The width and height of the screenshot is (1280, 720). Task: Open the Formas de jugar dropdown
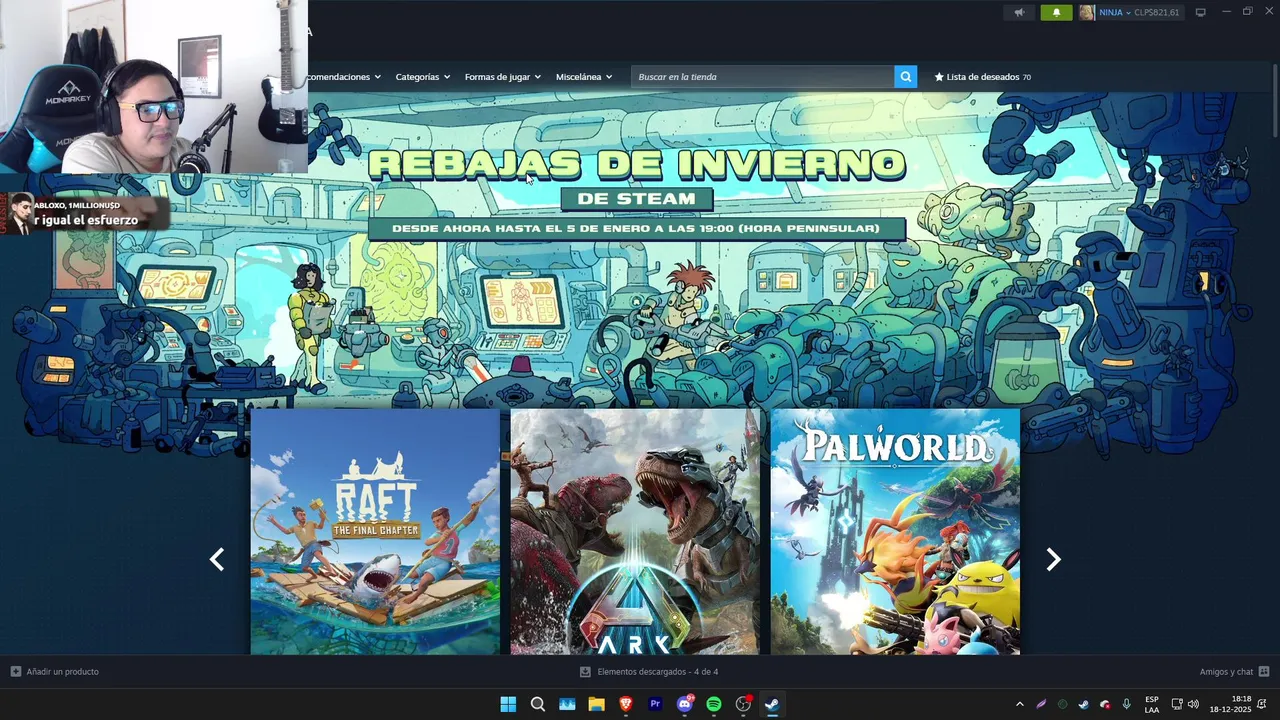pyautogui.click(x=503, y=77)
